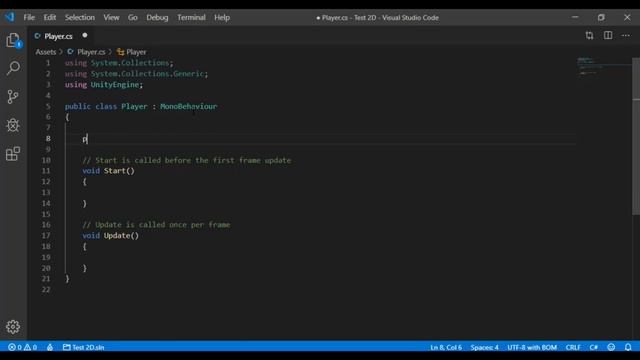Change line endings via CRLF
Viewport: 640px width, 360px height.
point(573,347)
